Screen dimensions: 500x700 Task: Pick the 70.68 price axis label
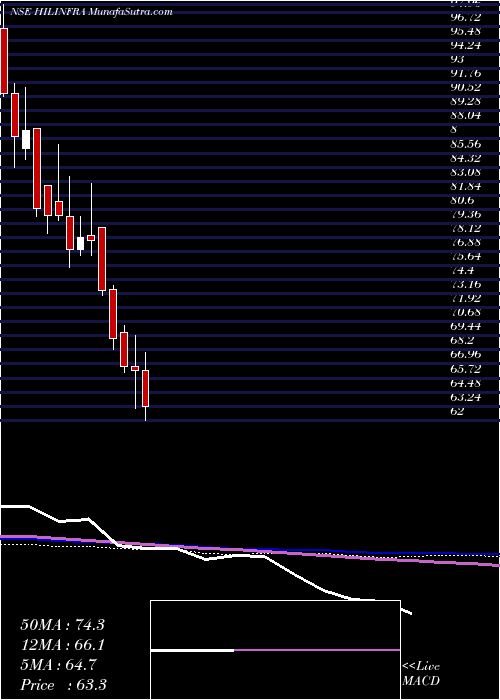pos(466,312)
